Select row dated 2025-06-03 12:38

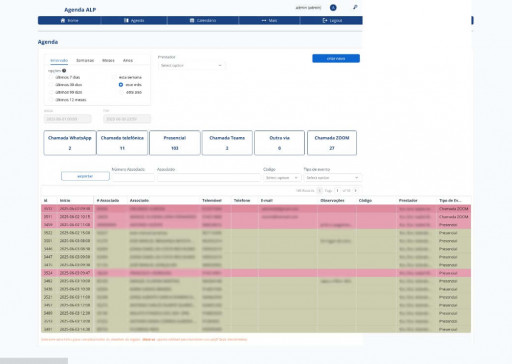coord(256,313)
